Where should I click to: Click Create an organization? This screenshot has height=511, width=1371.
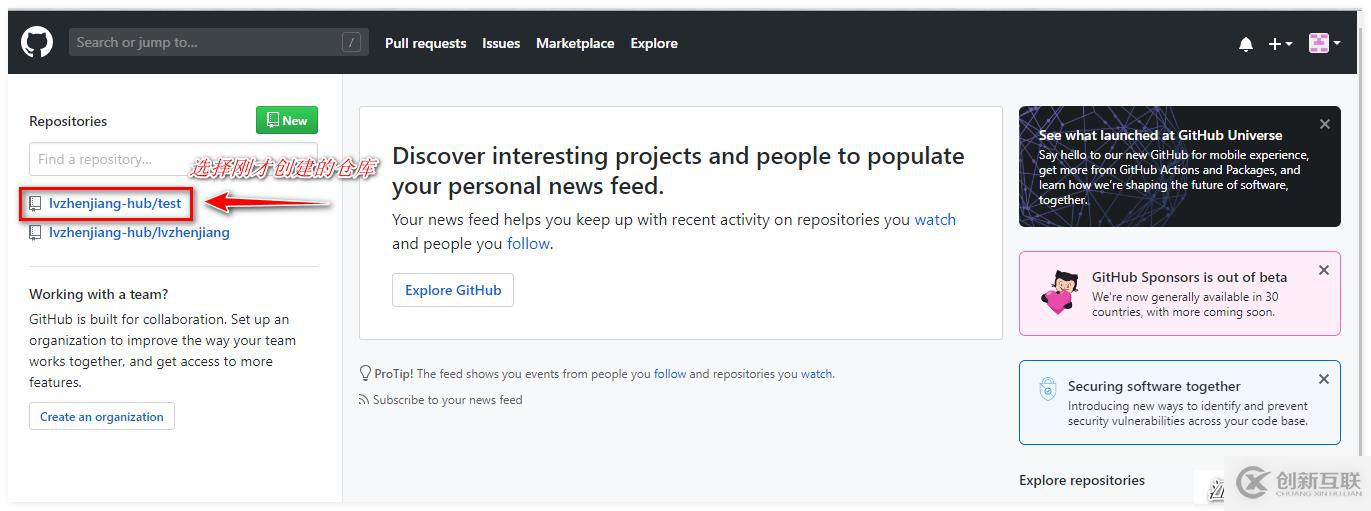[x=102, y=416]
